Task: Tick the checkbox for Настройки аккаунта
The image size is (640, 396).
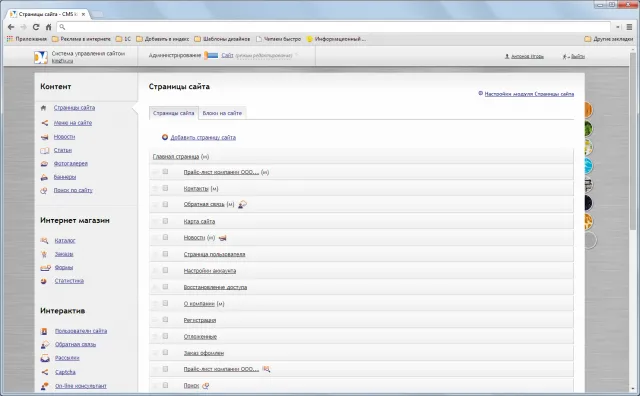Action: [165, 270]
